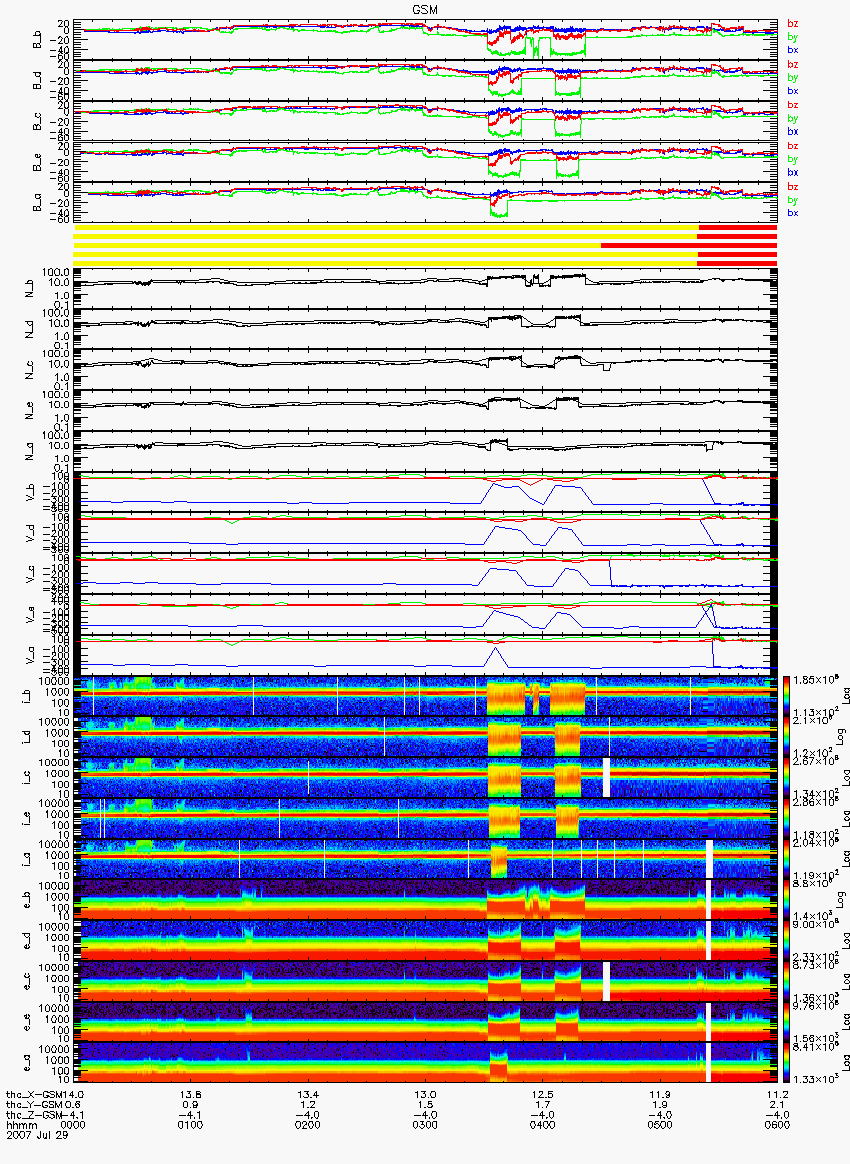Click the thc_Y-GSM position row label
The width and height of the screenshot is (850, 1164).
(x=33, y=1105)
